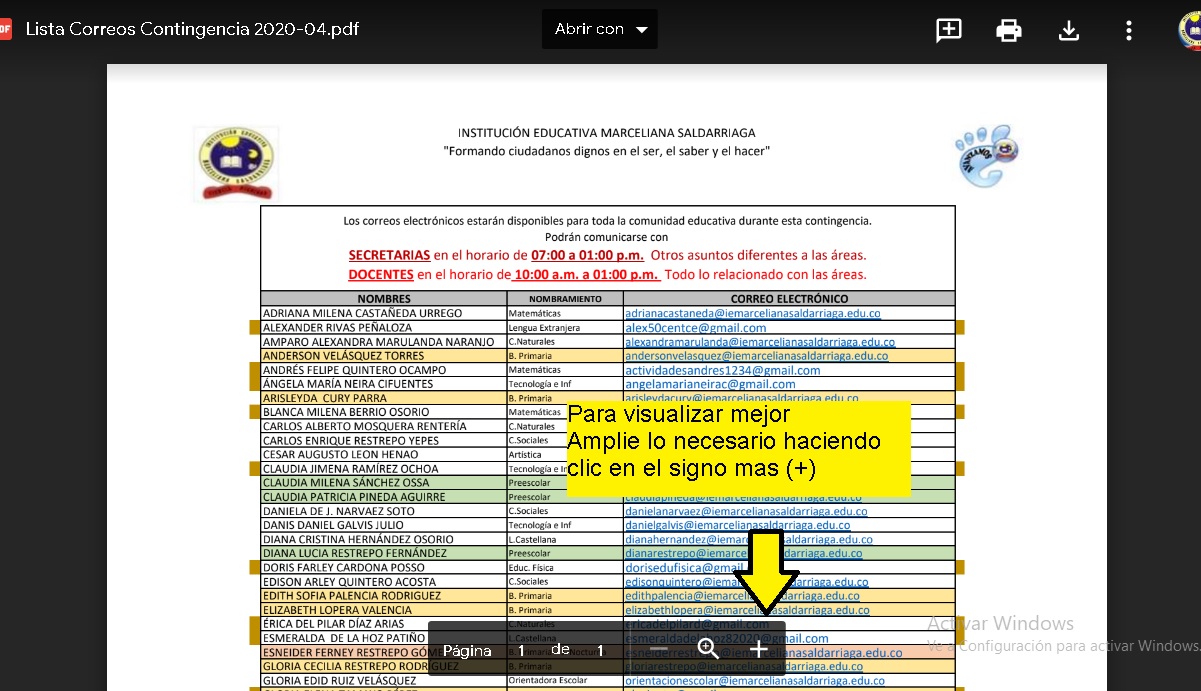Open email link angelamarianeirac@gmail.com

[x=710, y=384]
